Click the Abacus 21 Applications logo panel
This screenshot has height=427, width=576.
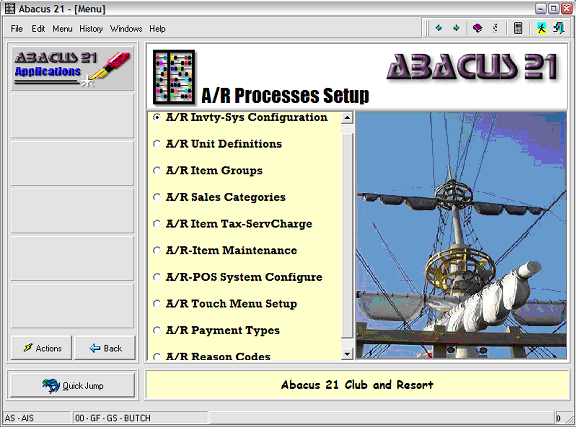pyautogui.click(x=72, y=69)
